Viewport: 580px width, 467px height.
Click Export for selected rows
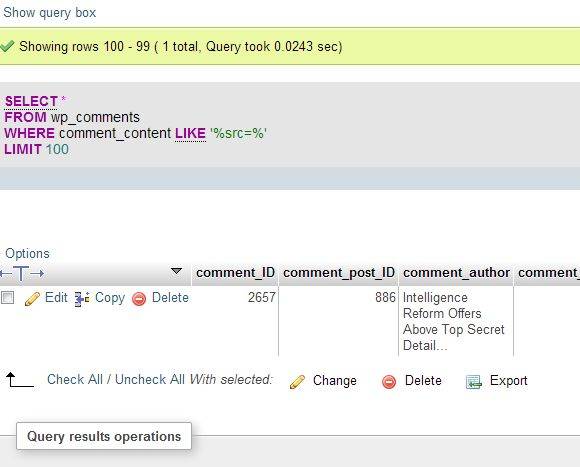pyautogui.click(x=509, y=380)
